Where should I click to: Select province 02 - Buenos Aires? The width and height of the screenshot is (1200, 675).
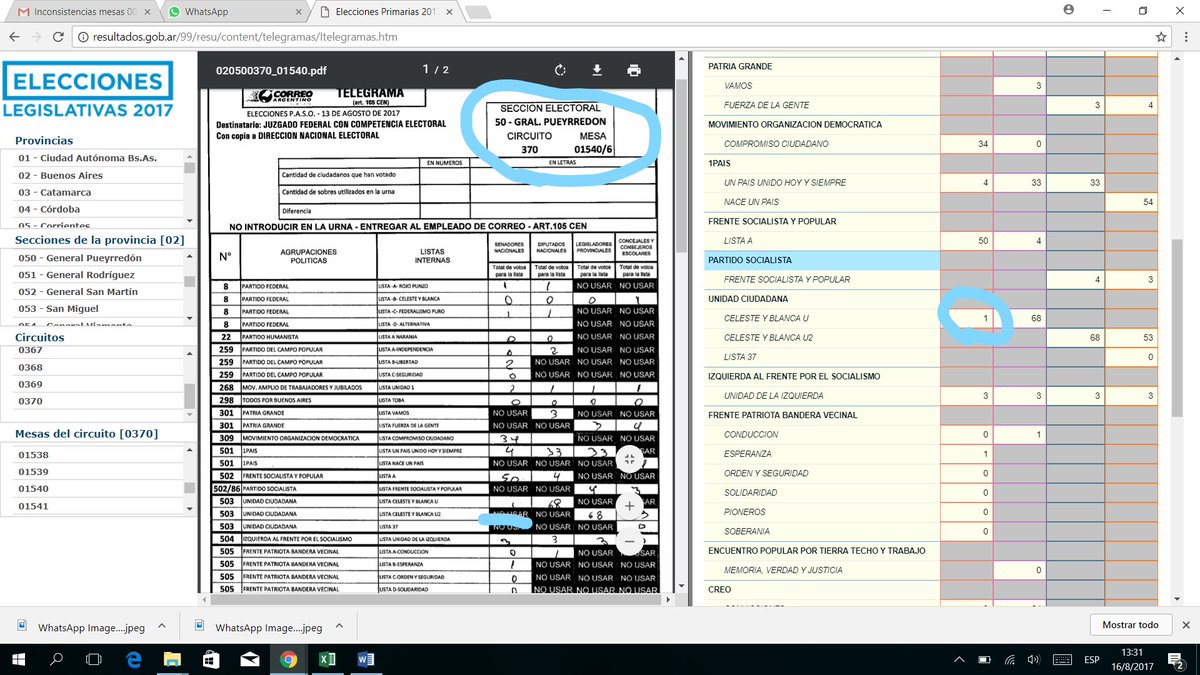[92, 176]
